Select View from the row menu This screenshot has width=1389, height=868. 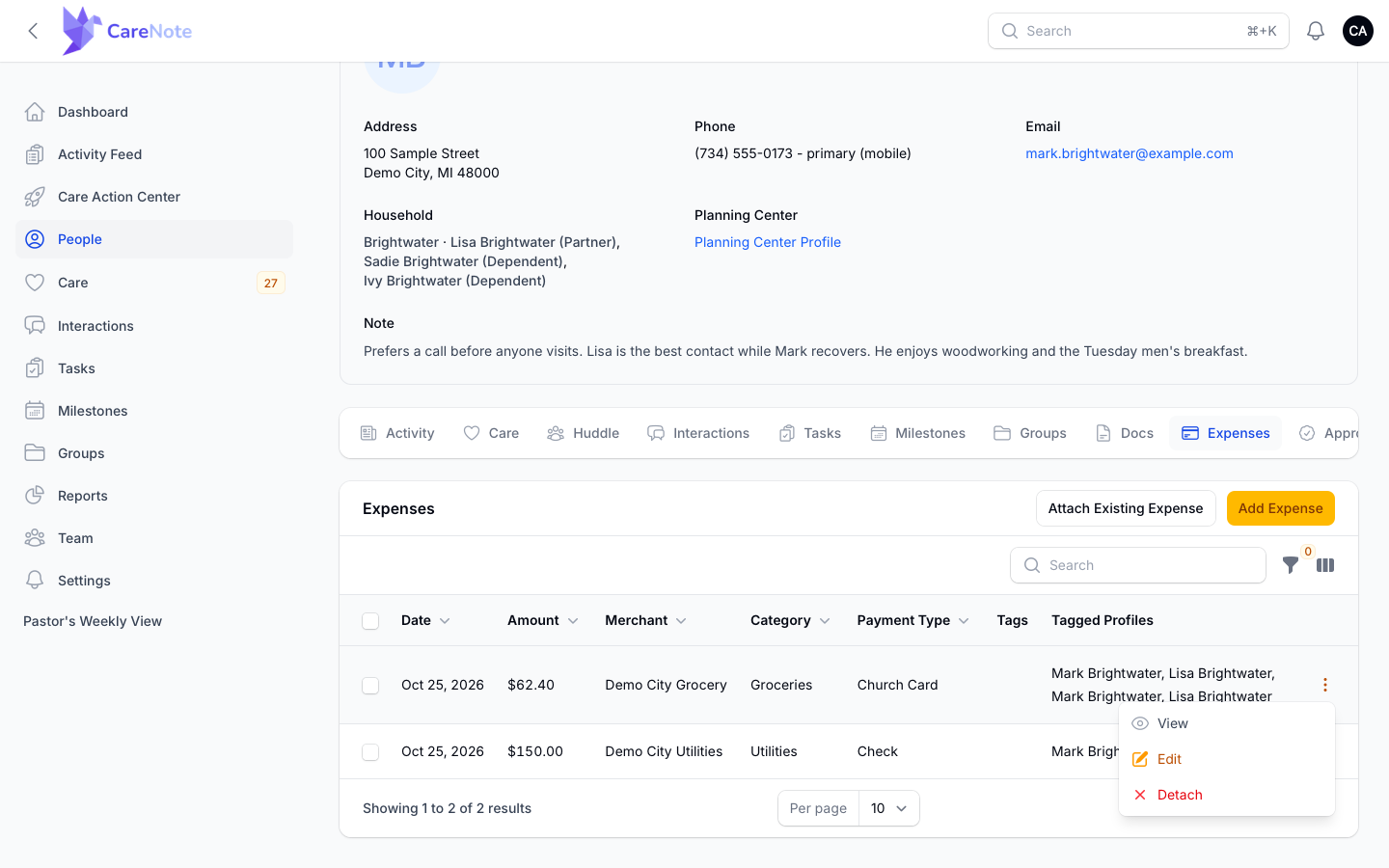[x=1227, y=723]
